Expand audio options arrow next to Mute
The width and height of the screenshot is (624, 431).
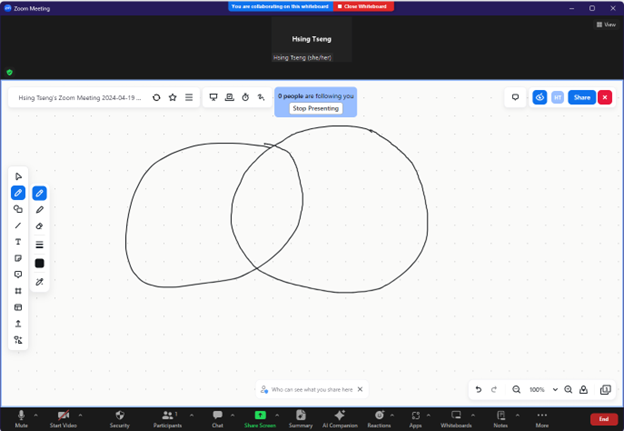coord(36,415)
